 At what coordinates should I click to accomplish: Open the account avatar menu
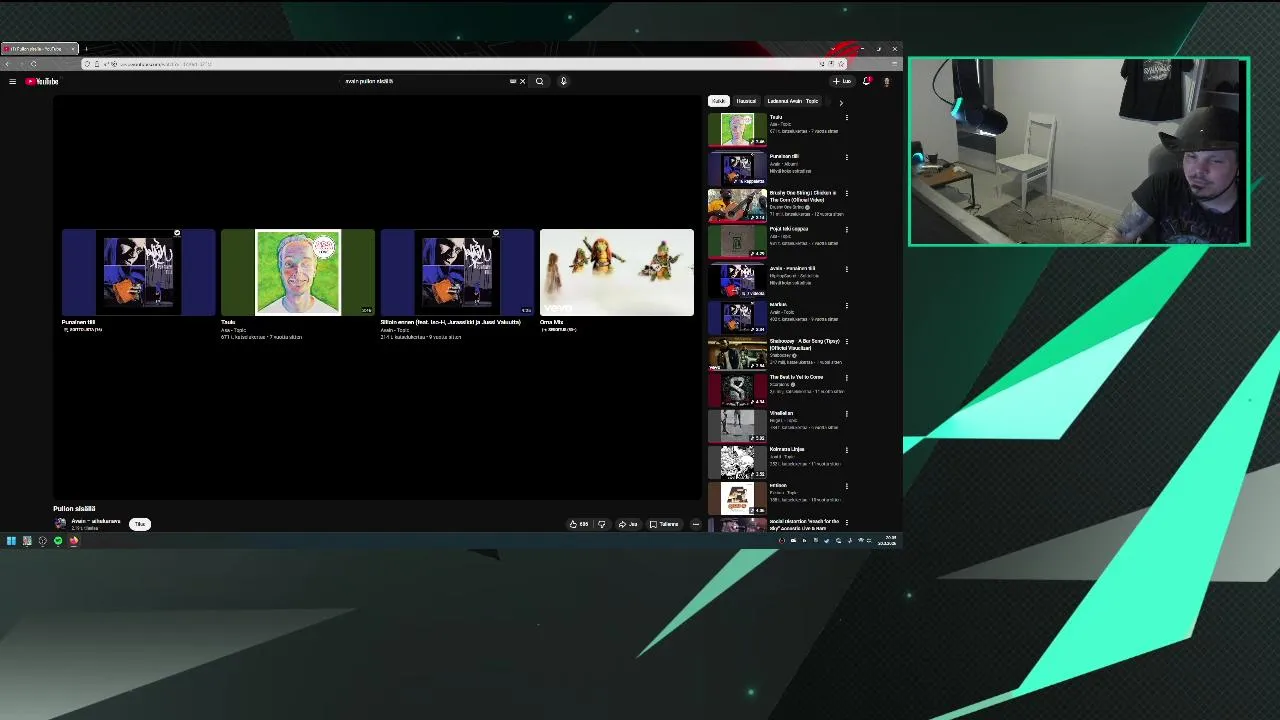(886, 81)
